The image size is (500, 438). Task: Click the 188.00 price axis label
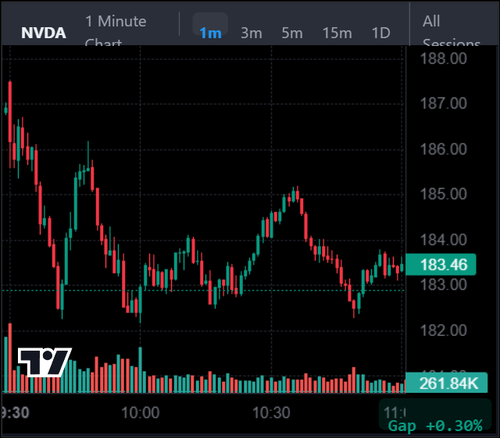tap(443, 59)
